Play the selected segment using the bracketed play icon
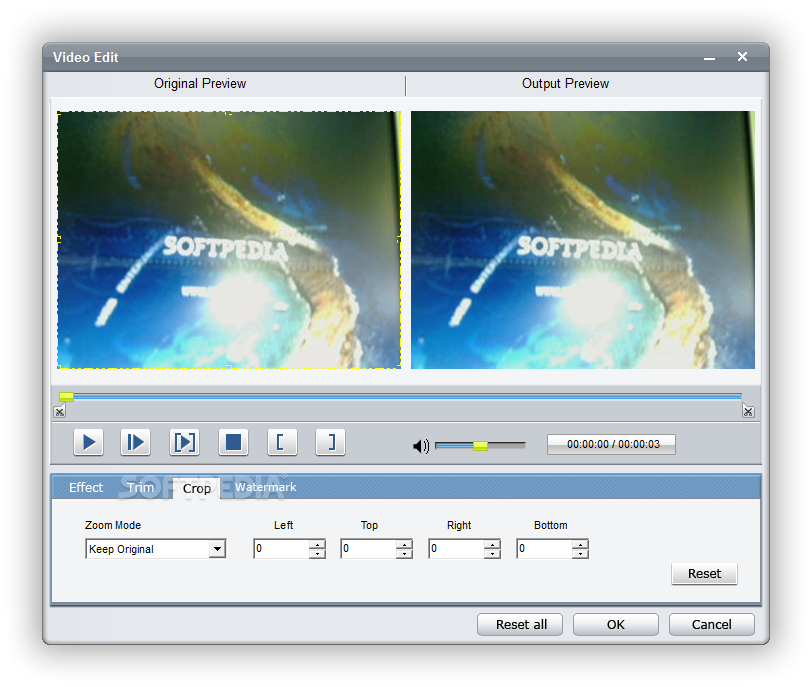812x687 pixels. pyautogui.click(x=184, y=443)
